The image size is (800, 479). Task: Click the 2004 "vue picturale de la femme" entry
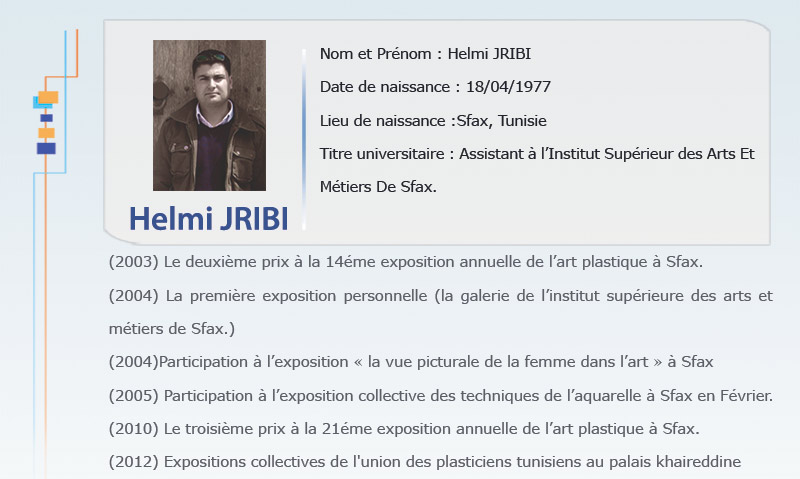coord(410,361)
